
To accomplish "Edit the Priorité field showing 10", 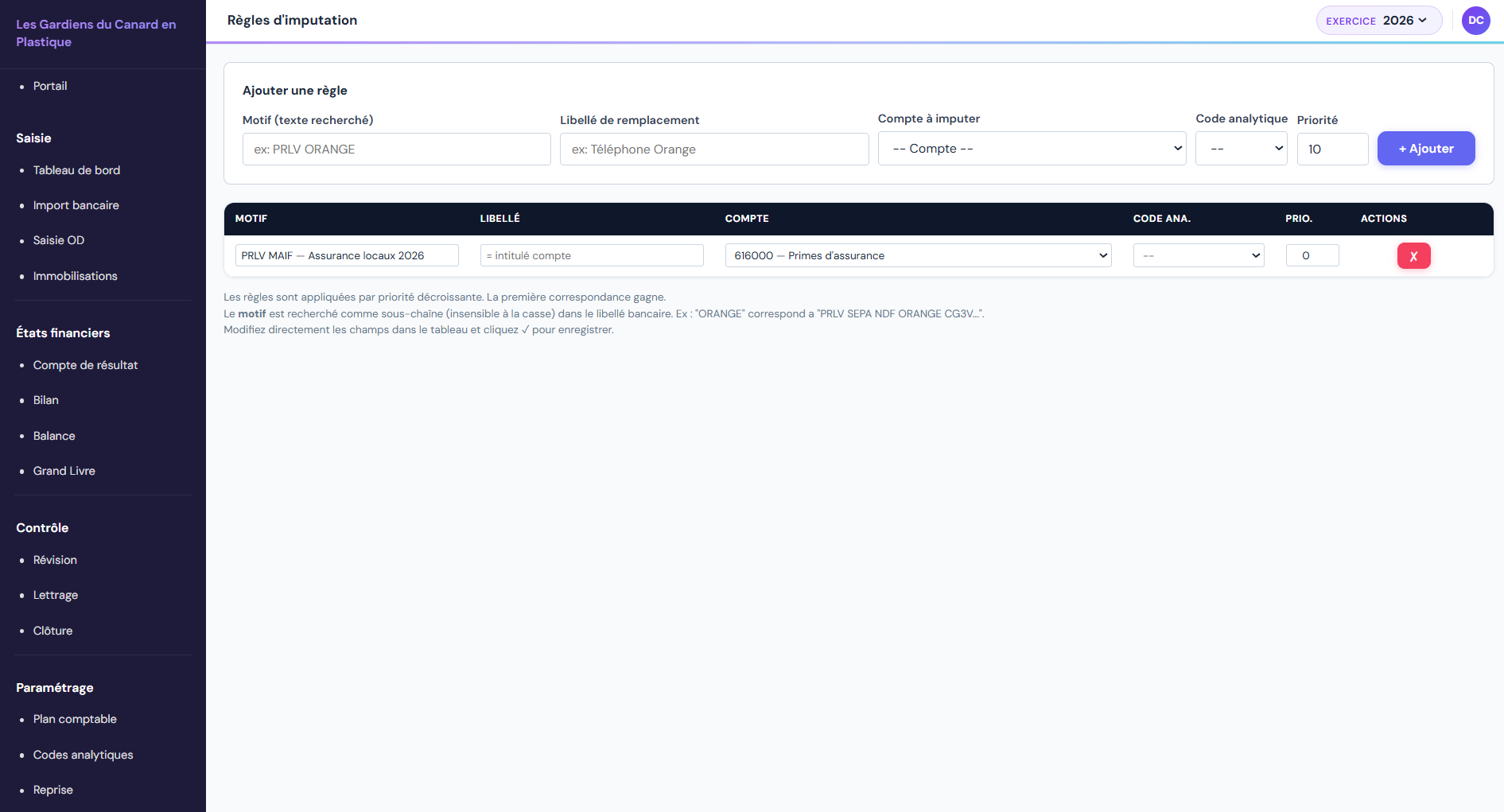I will tap(1331, 150).
